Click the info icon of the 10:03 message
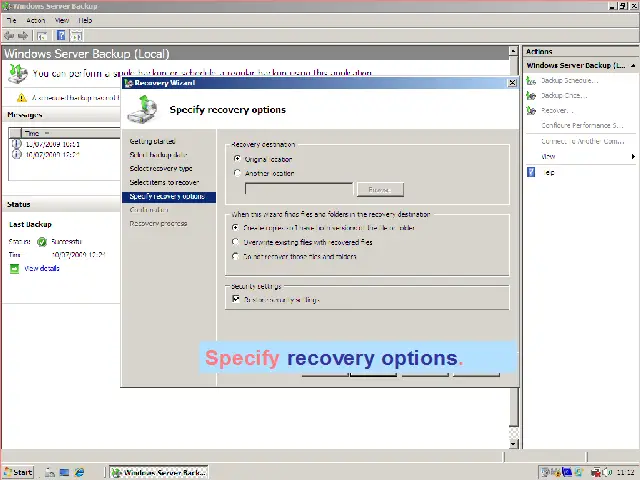Image resolution: width=640 pixels, height=480 pixels. click(16, 144)
